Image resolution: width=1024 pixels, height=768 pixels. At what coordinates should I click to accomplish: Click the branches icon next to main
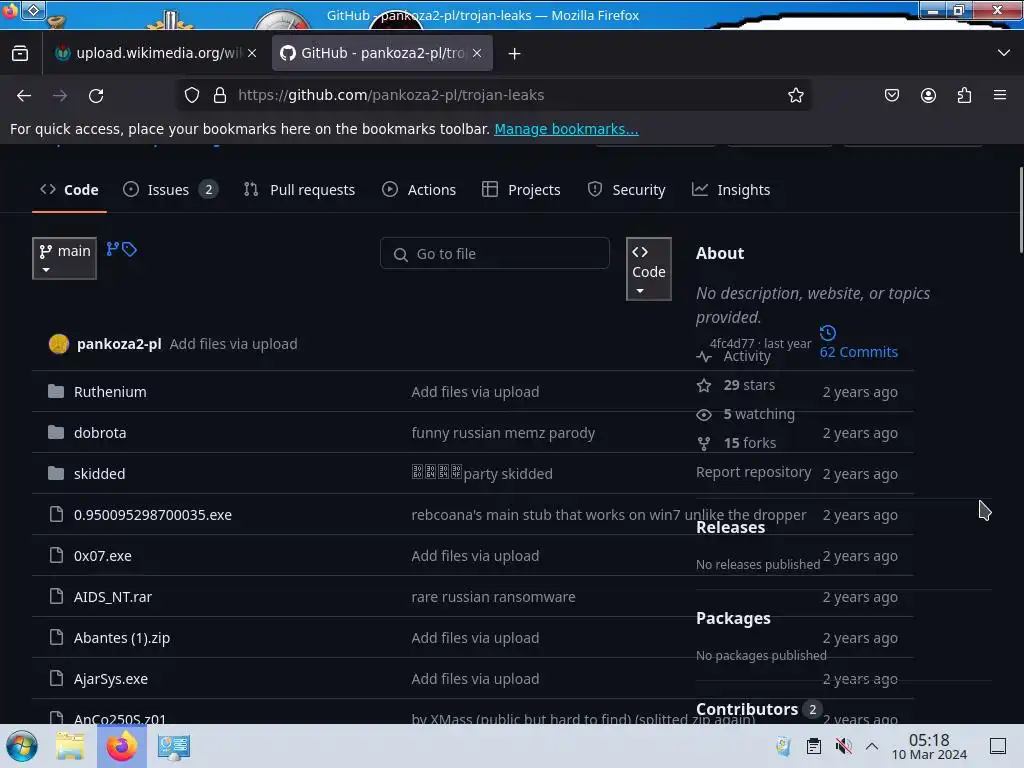click(113, 249)
